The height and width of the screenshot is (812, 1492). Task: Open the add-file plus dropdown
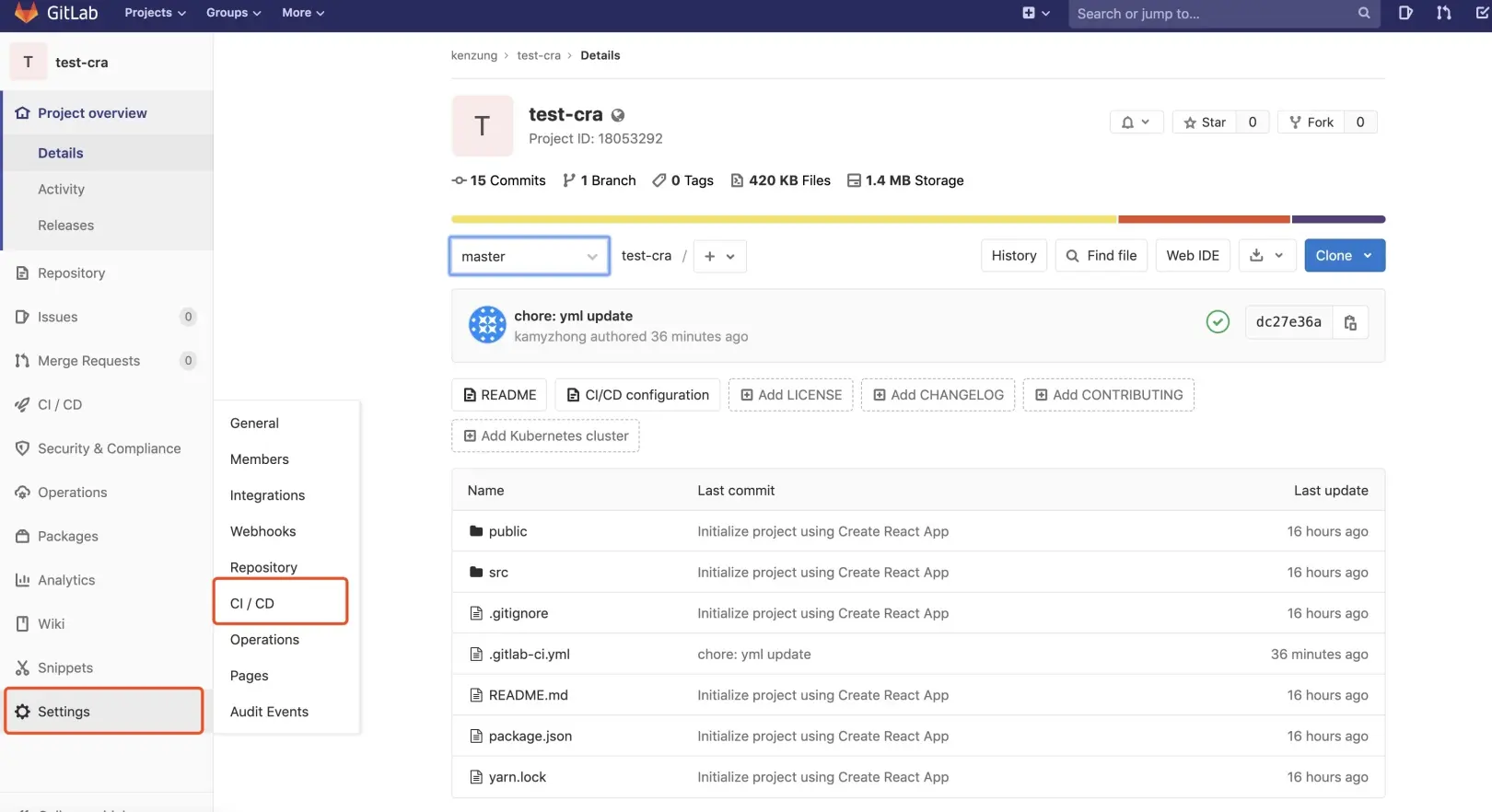point(719,257)
